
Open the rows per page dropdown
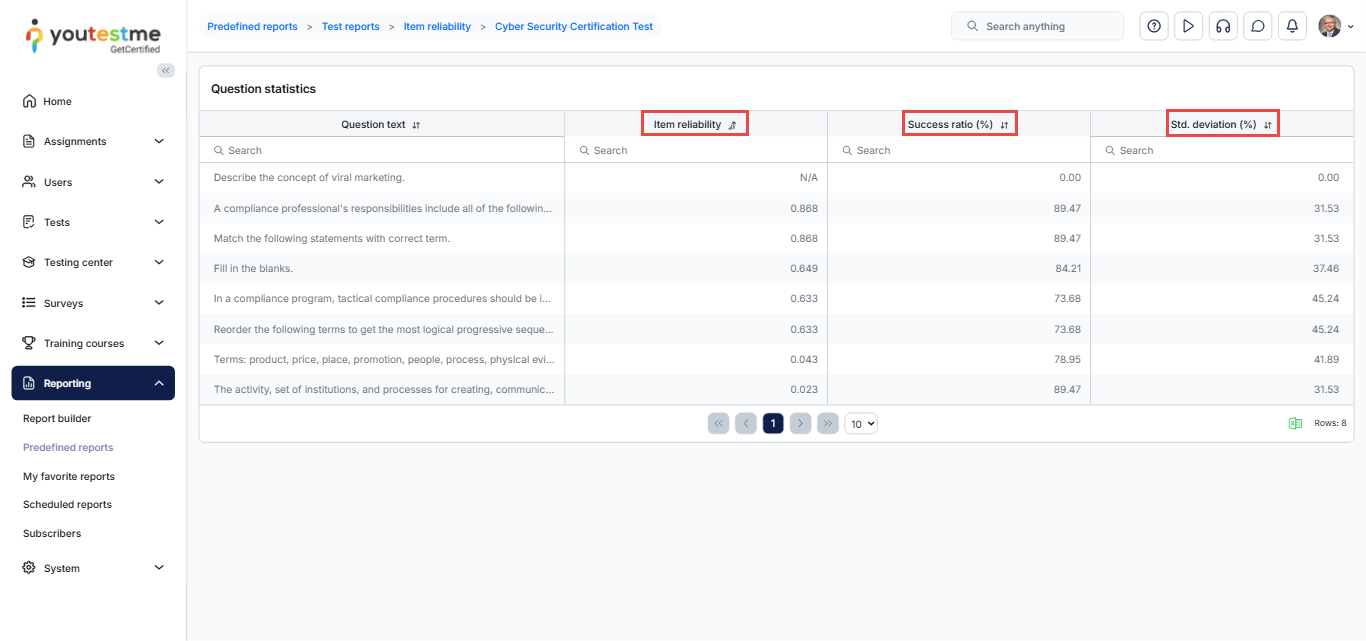point(861,423)
